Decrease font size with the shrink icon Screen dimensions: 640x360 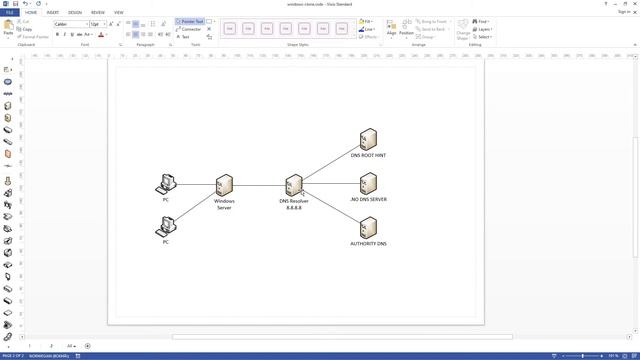(118, 24)
